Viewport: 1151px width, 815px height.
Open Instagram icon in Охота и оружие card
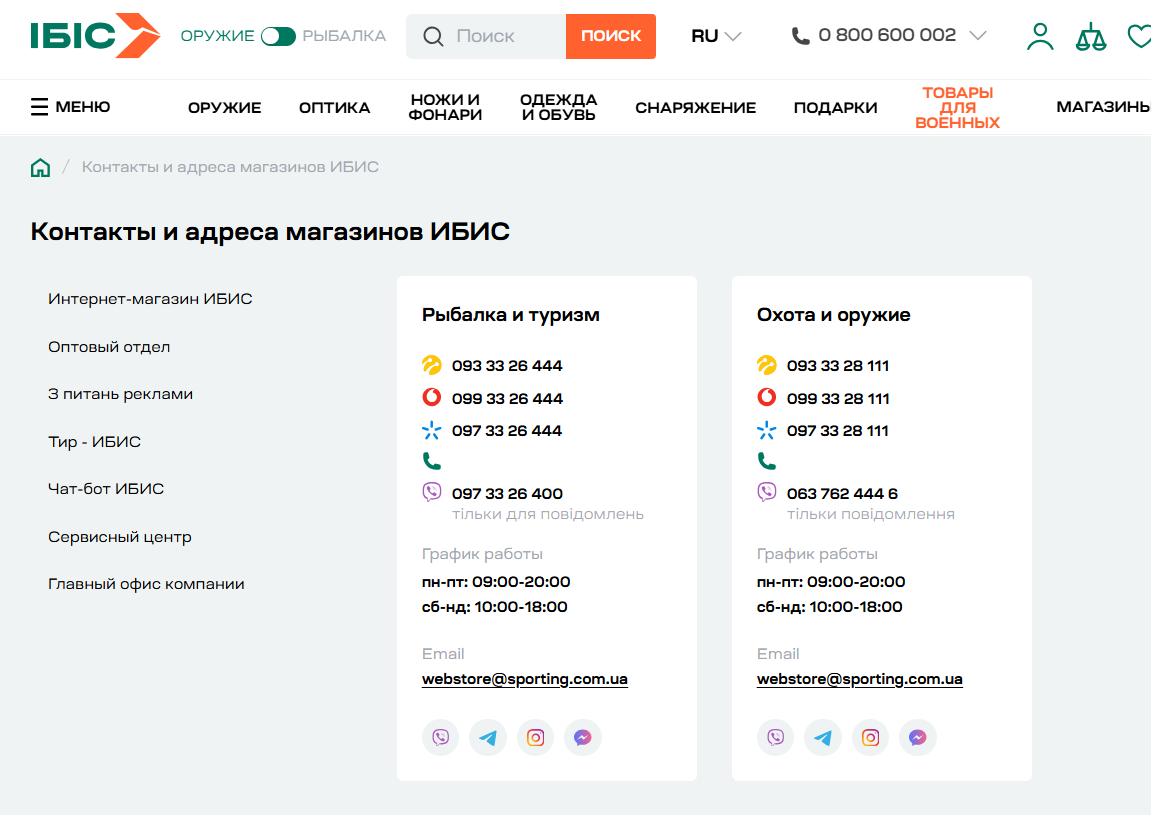point(871,738)
